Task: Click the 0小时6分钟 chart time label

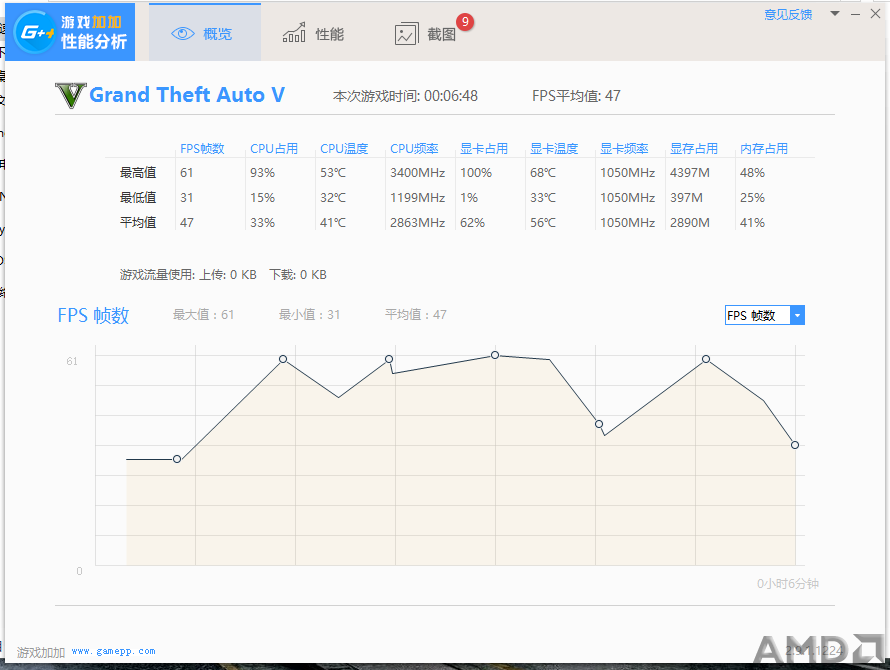Action: 788,584
